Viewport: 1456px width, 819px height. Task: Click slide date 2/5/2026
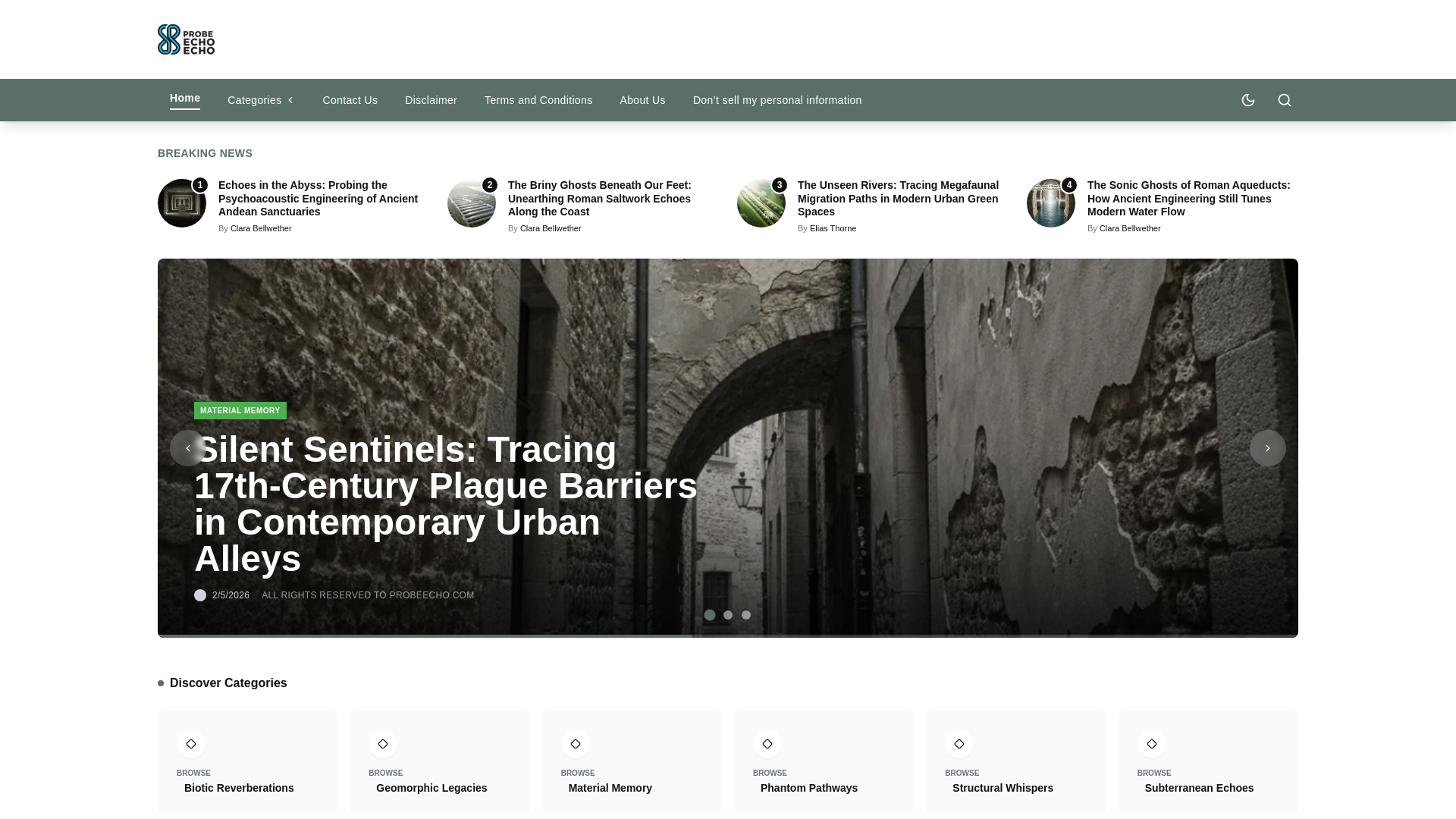pyautogui.click(x=231, y=595)
